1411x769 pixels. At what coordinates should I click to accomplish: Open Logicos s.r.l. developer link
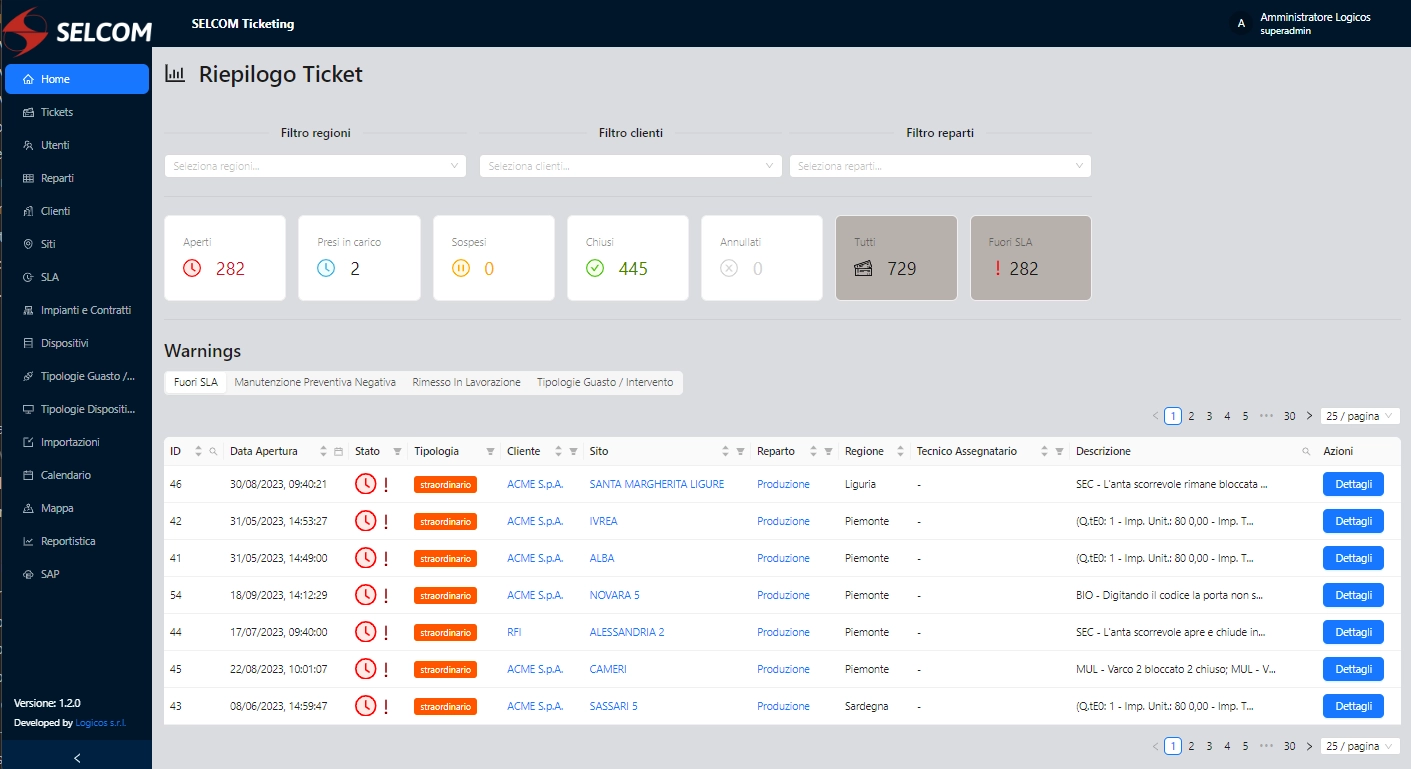point(101,723)
